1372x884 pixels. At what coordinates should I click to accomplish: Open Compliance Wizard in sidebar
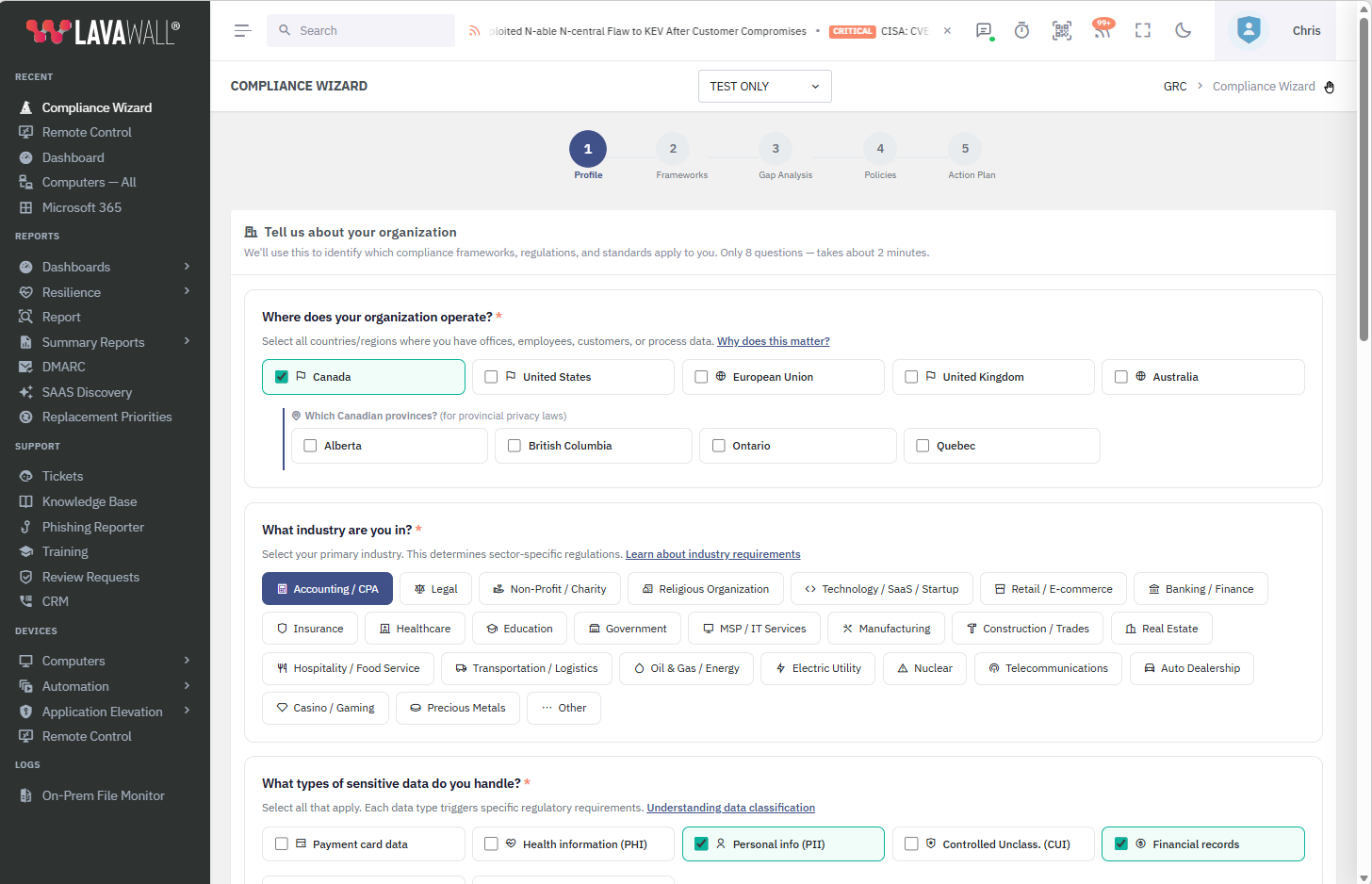click(x=96, y=107)
